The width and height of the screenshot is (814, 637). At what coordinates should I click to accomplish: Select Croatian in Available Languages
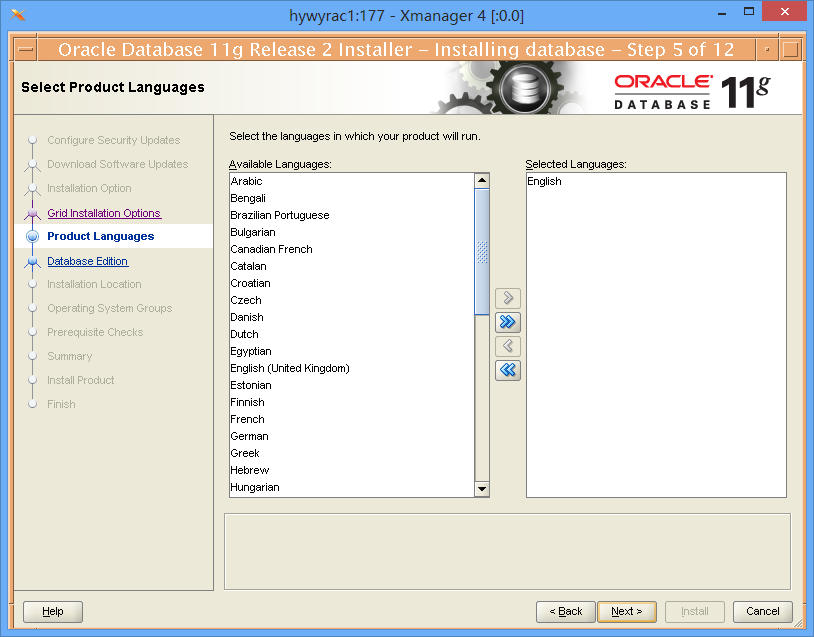click(x=352, y=283)
